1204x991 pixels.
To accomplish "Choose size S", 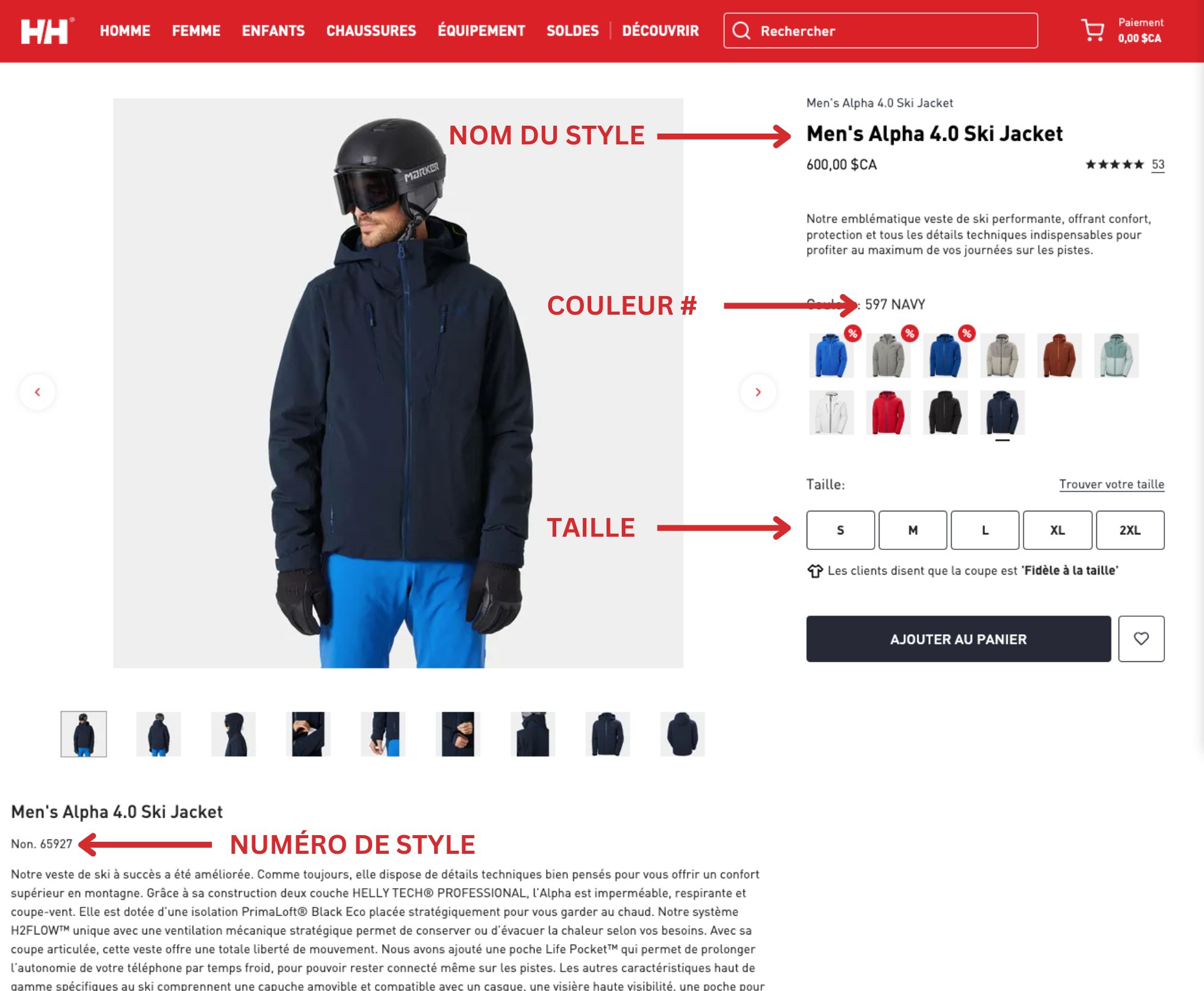I will 840,530.
